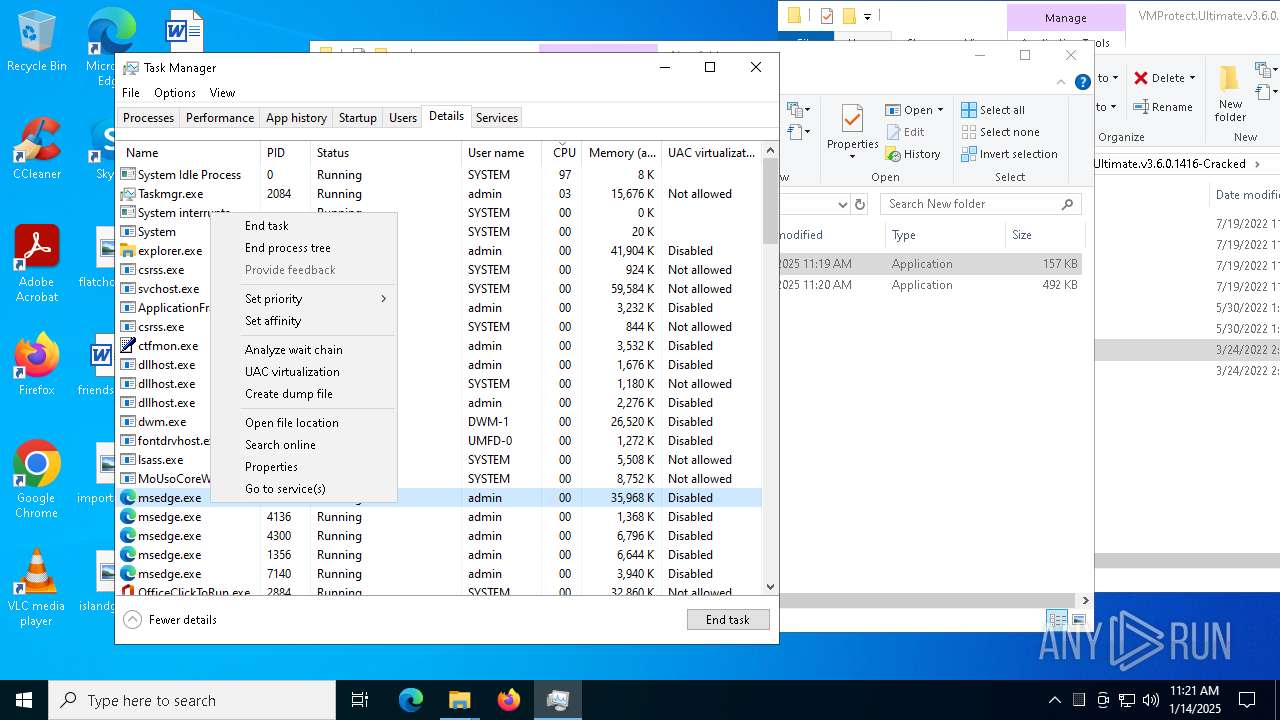Open File Explorer from the taskbar
Screen dimensions: 1280x720
coord(459,700)
